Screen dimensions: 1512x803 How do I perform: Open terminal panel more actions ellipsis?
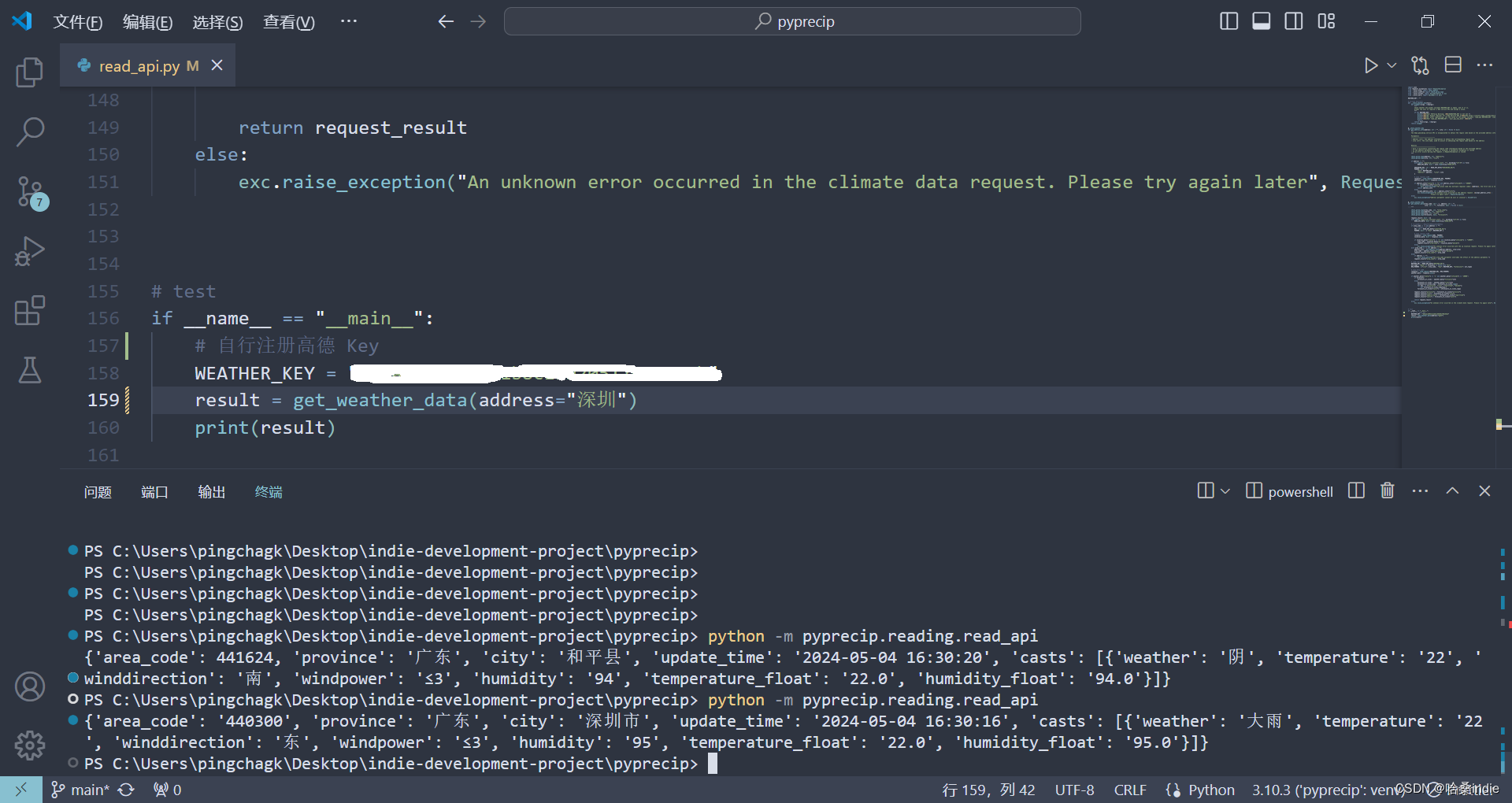(x=1420, y=490)
